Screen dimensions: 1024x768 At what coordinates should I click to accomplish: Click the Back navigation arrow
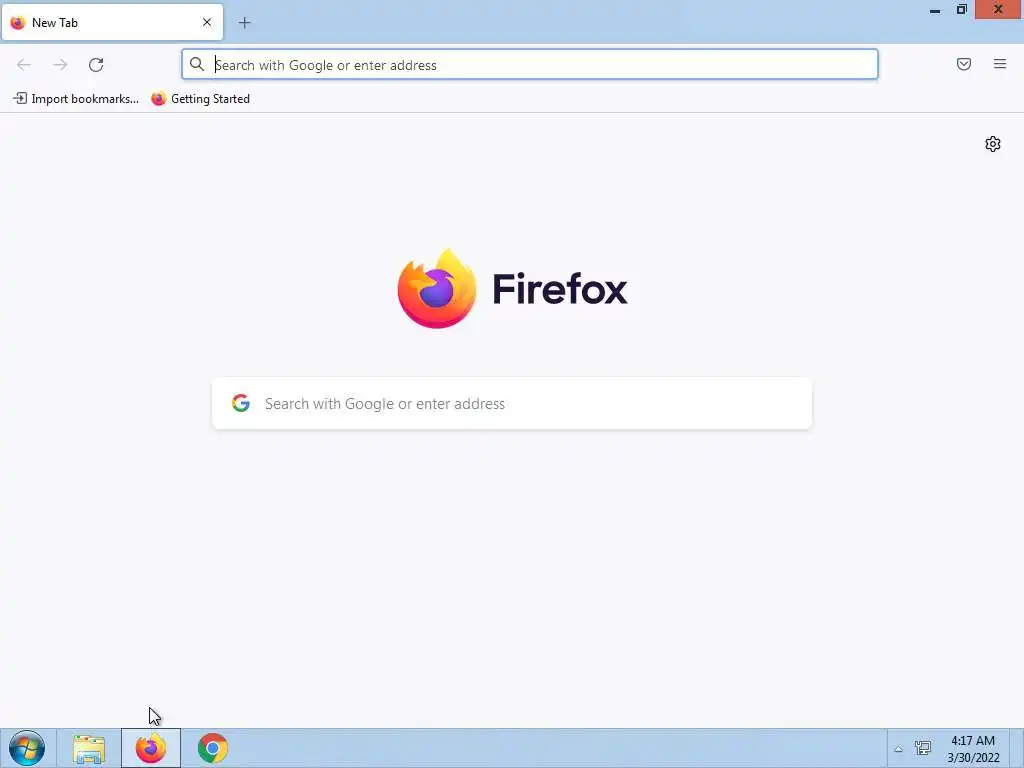(x=24, y=65)
